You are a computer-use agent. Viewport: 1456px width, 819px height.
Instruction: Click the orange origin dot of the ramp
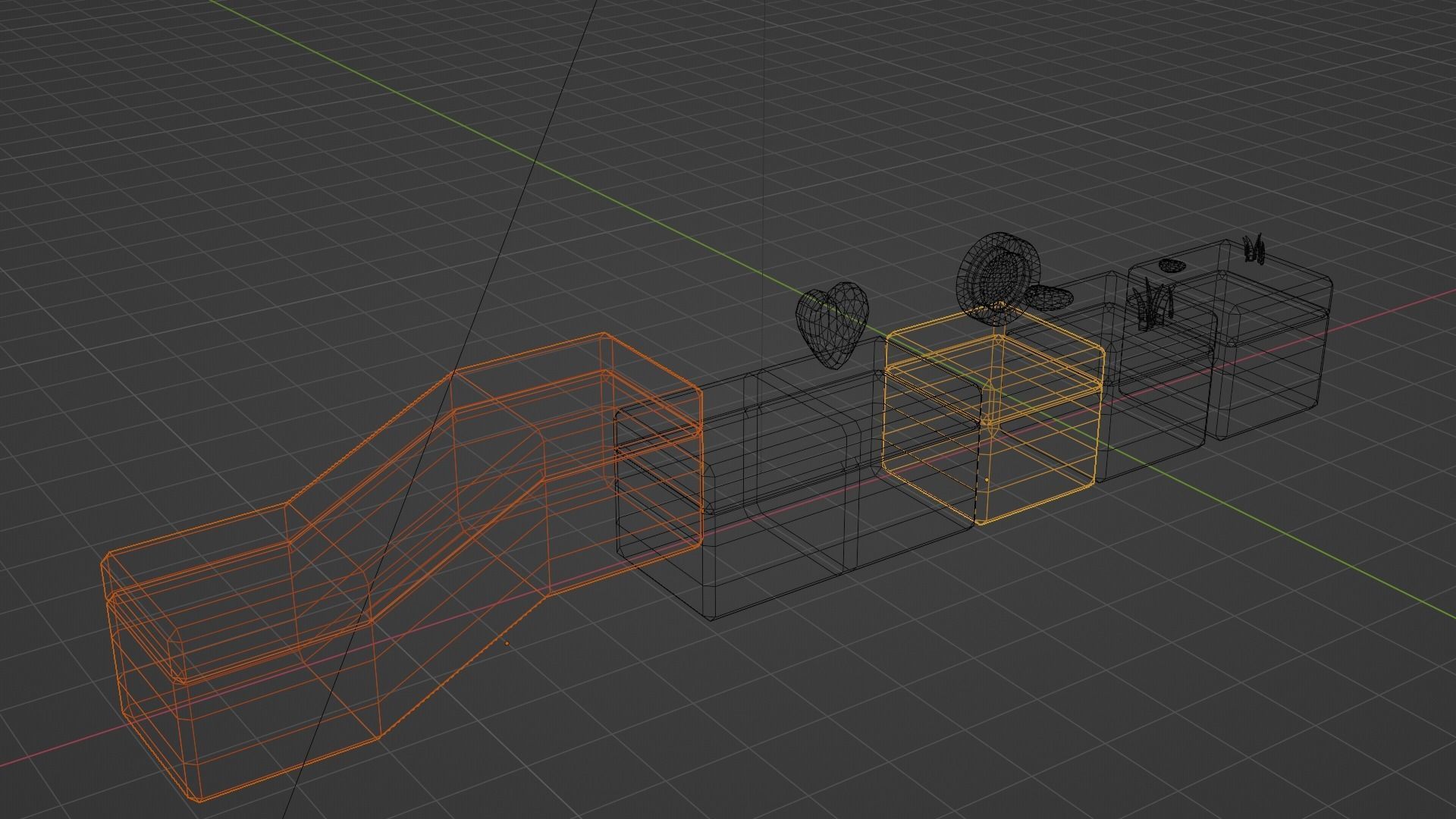[507, 644]
